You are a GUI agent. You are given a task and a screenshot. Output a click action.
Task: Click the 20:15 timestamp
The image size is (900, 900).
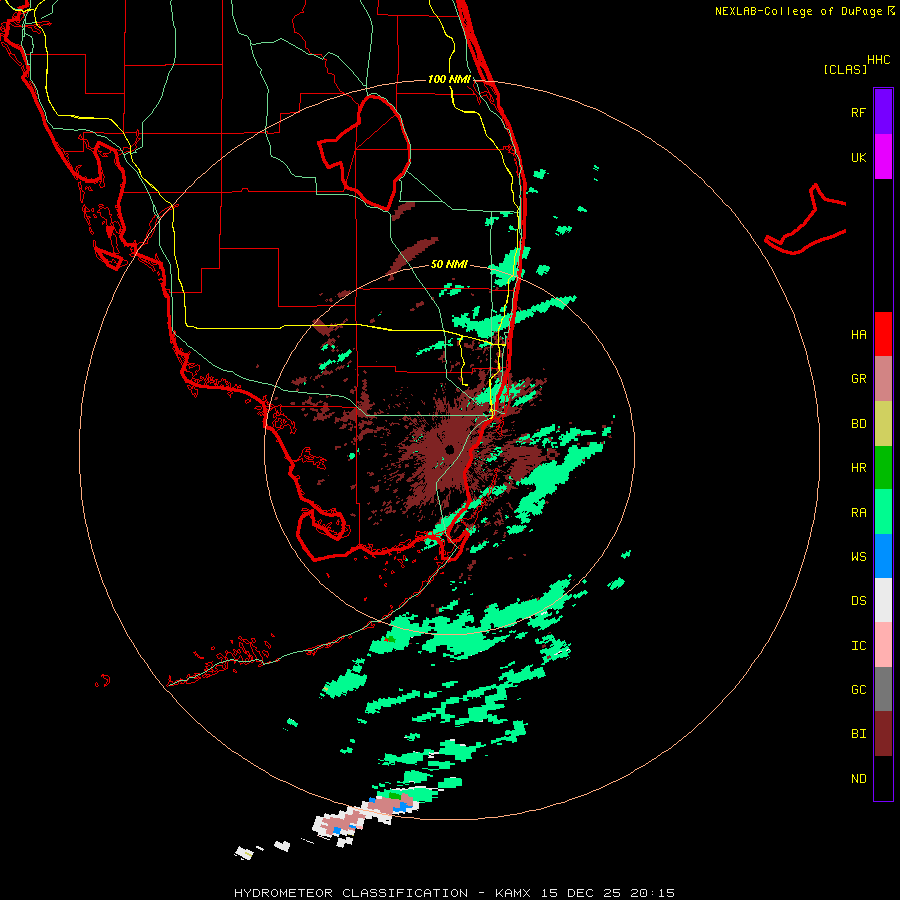653,893
